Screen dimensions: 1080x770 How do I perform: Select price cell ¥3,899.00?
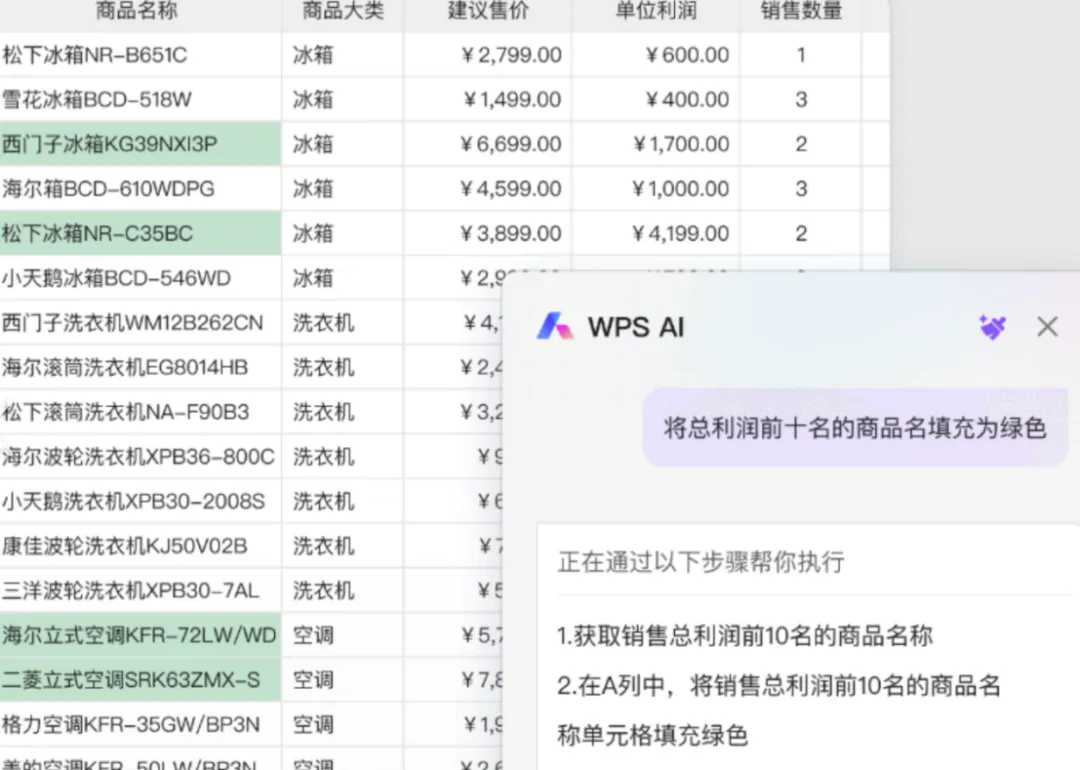tap(488, 233)
